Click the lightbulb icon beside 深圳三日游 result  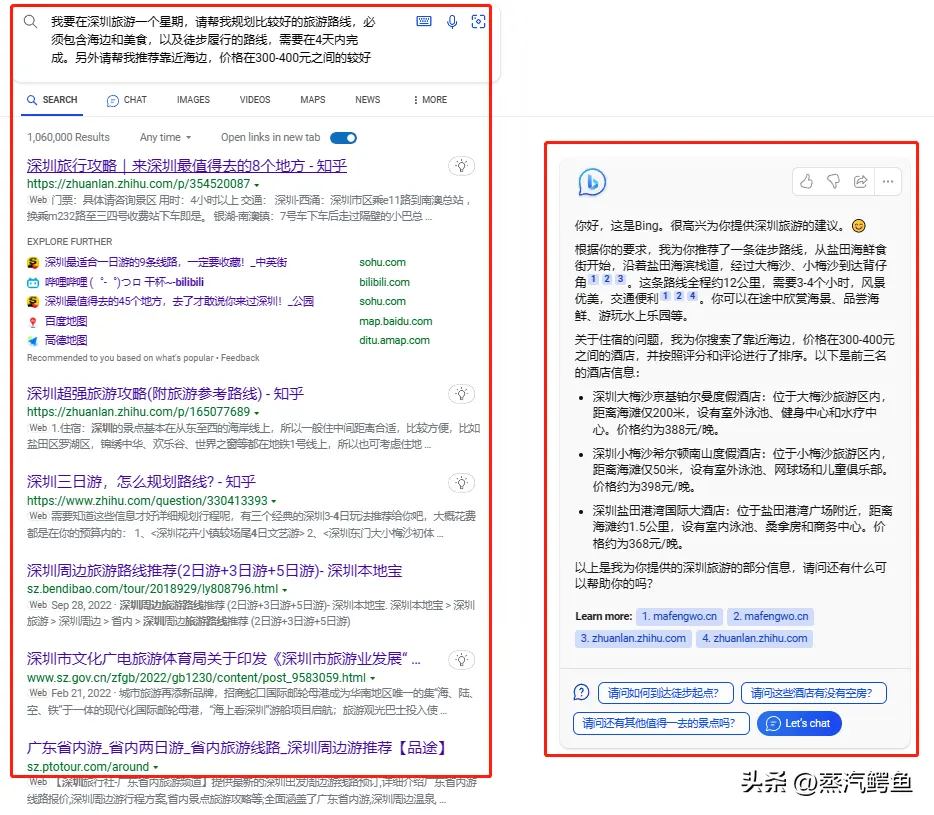pyautogui.click(x=462, y=483)
